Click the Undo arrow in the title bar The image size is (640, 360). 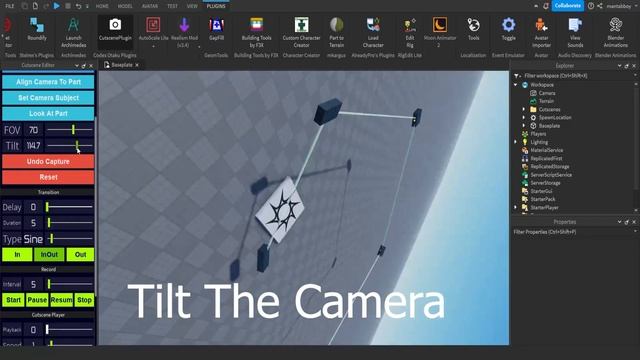coord(78,6)
